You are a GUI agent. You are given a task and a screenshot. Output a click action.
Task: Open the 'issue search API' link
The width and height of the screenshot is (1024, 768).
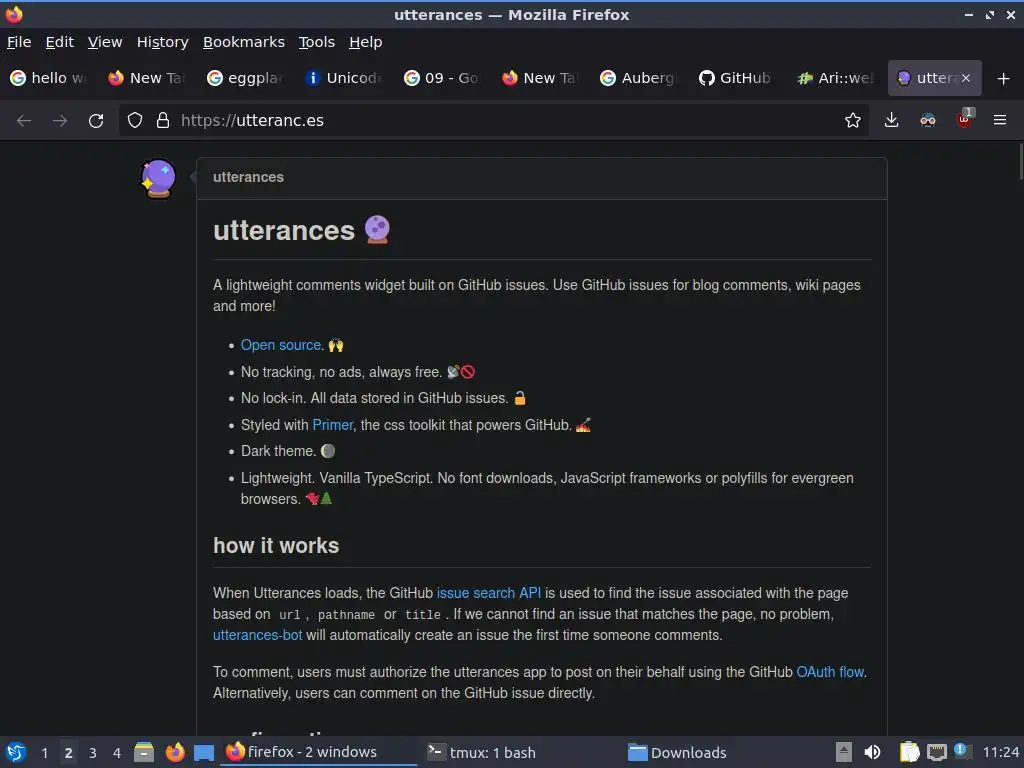[488, 593]
